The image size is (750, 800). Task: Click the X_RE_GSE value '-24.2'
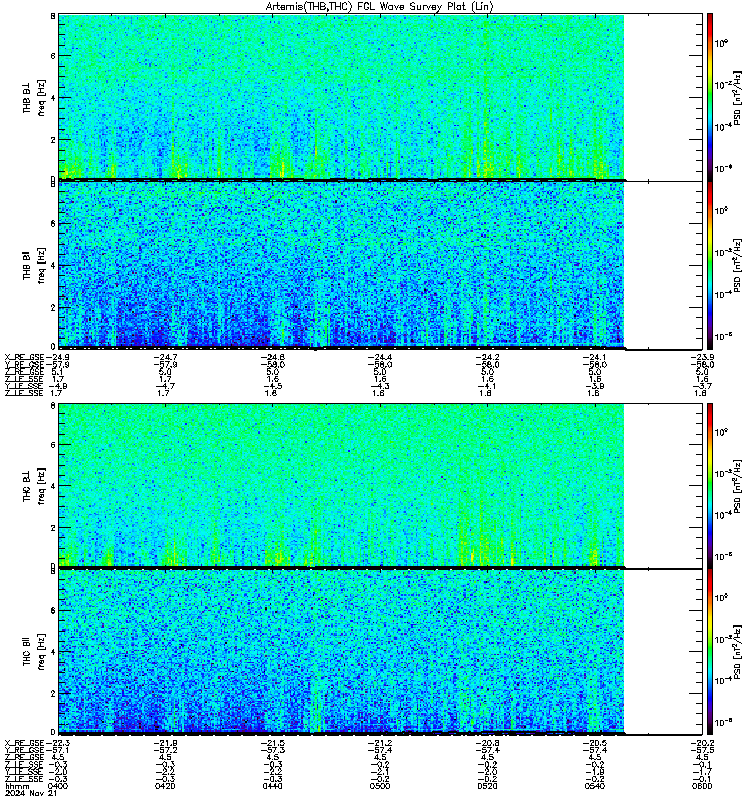(488, 357)
